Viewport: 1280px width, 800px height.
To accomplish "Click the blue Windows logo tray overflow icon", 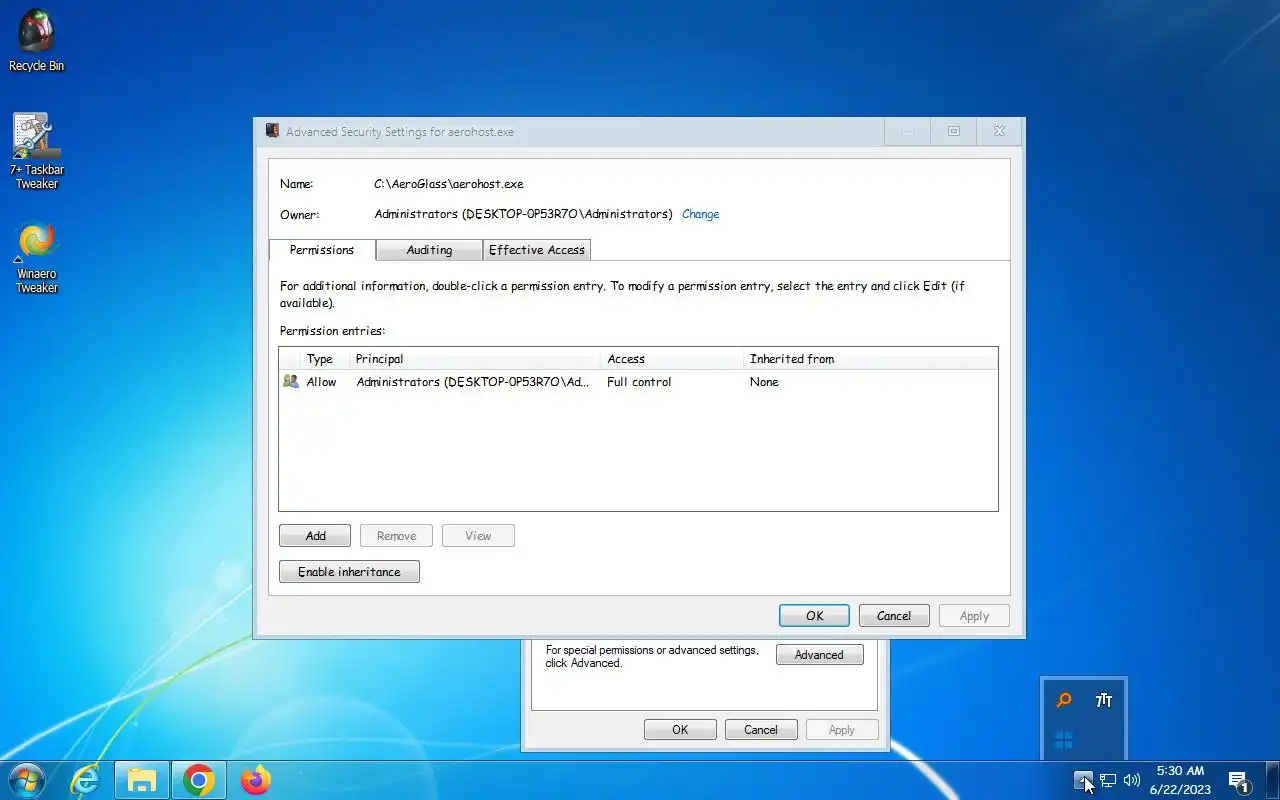I will point(1064,740).
